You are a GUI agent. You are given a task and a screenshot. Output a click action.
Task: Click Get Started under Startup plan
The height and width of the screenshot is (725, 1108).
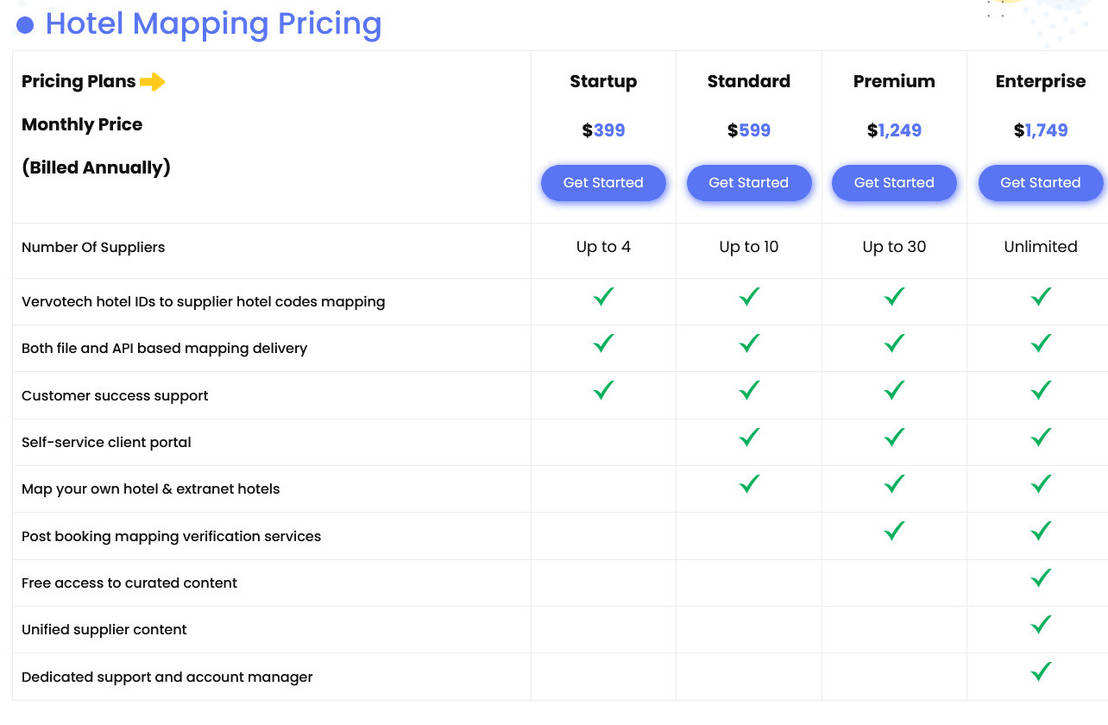[603, 183]
